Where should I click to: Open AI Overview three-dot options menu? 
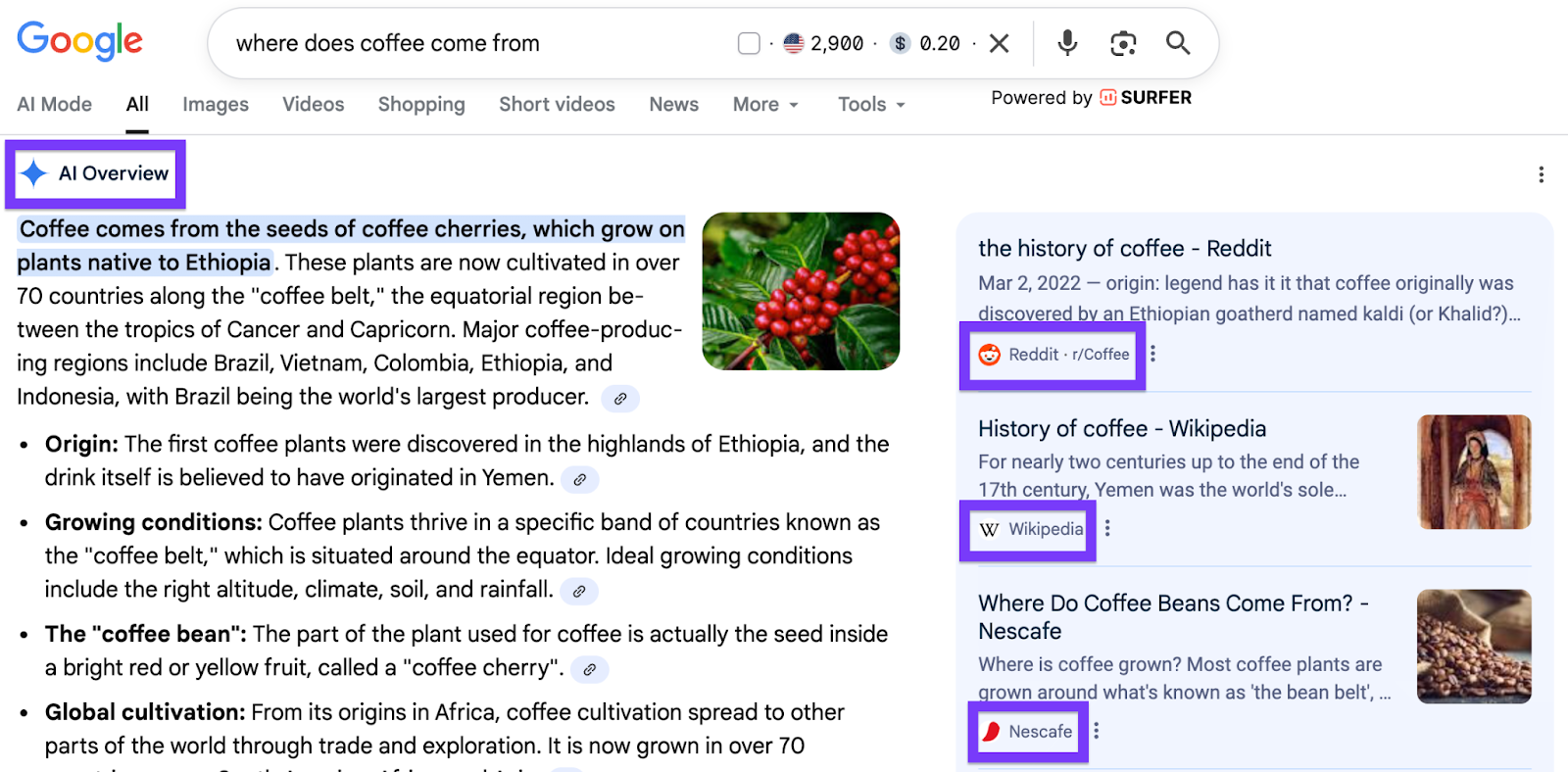tap(1541, 174)
